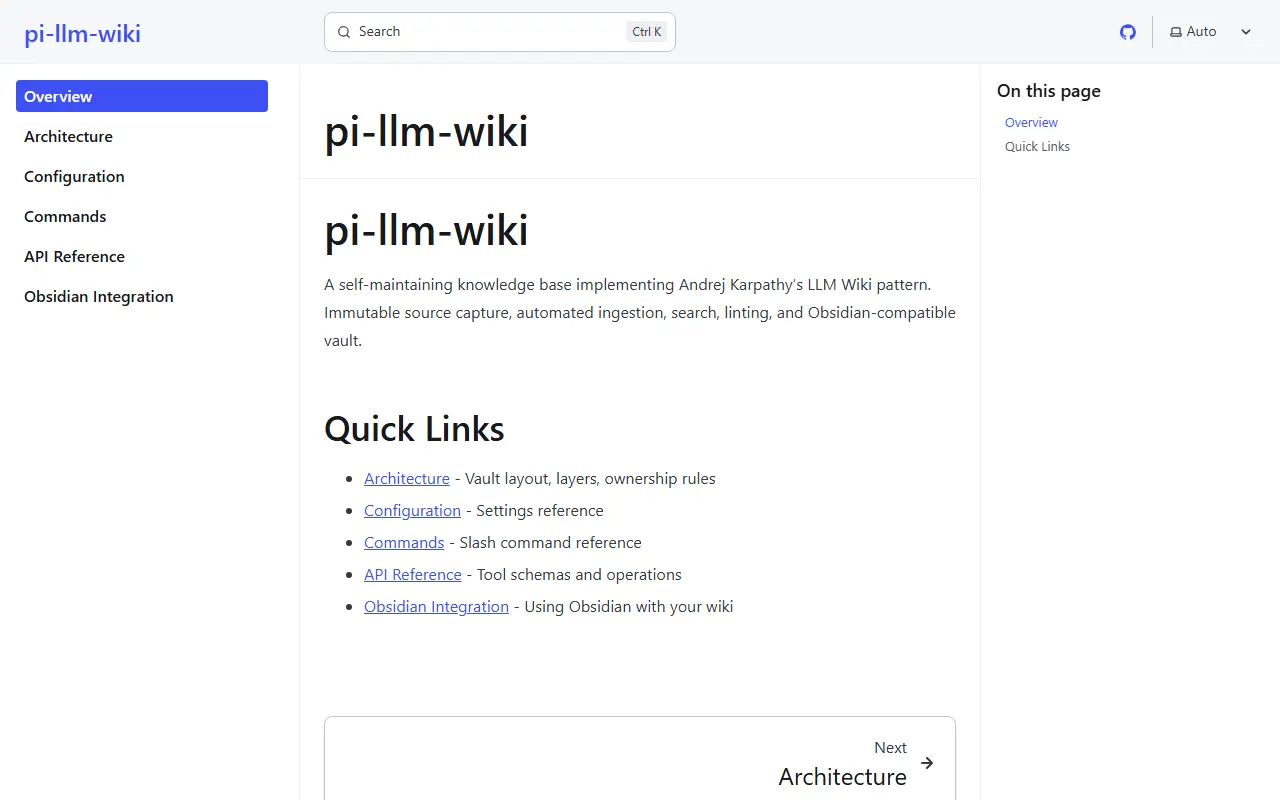Click the Ctrl K shortcut badge

647,32
